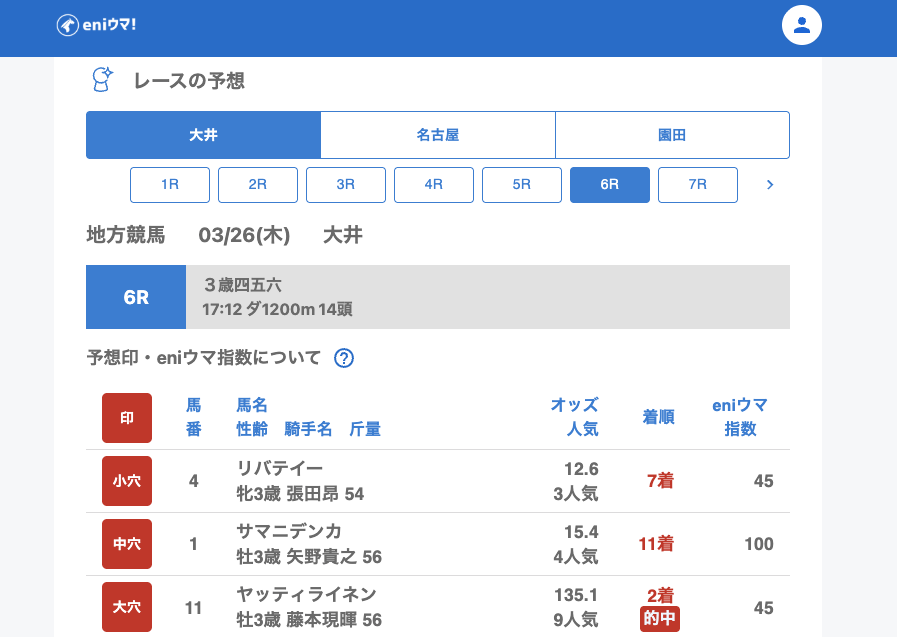Open the user profile account icon
This screenshot has height=637, width=897.
point(801,26)
